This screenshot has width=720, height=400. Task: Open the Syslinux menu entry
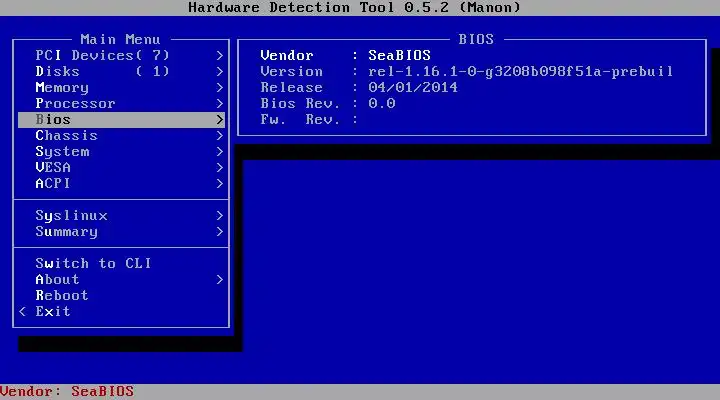(x=121, y=216)
